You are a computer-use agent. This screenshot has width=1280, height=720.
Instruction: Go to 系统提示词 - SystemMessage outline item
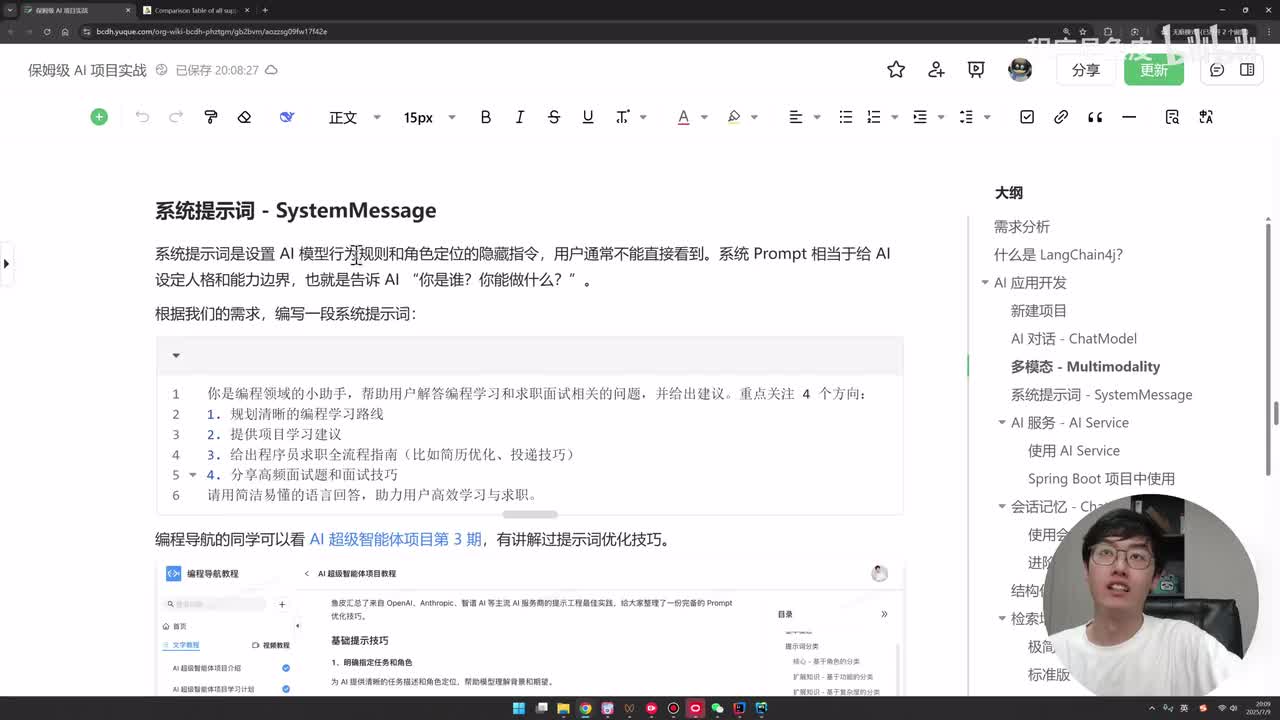[x=1102, y=395]
